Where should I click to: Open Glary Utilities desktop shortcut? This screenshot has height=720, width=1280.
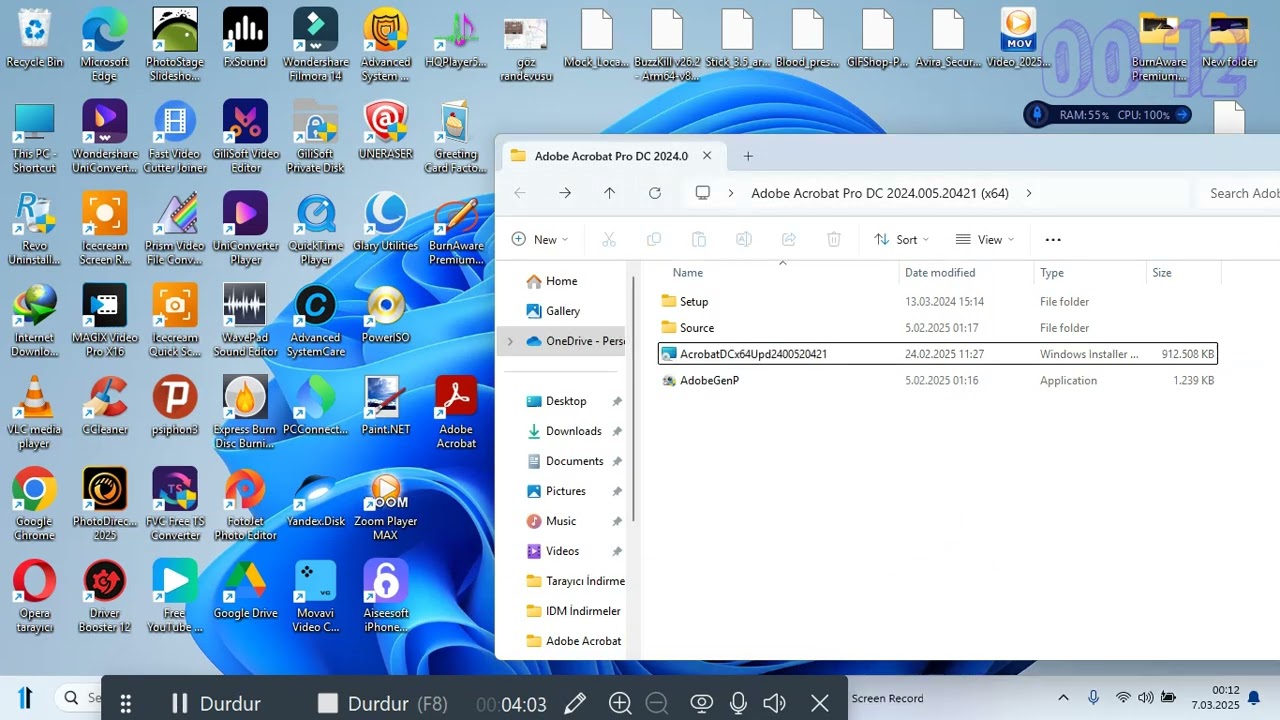[x=386, y=222]
